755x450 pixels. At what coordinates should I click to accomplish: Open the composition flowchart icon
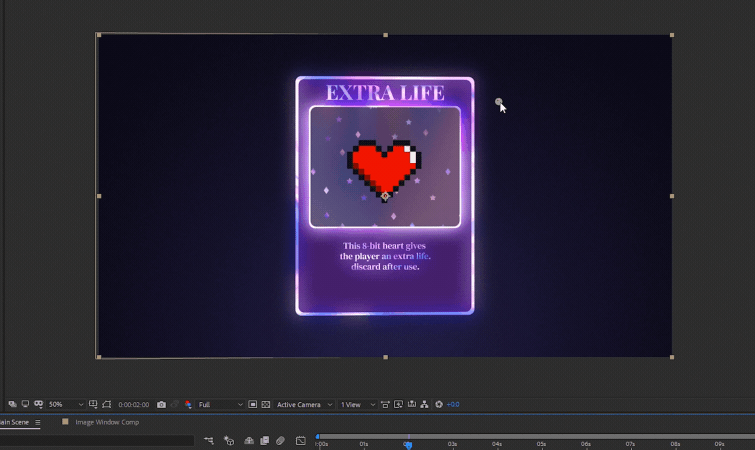point(425,405)
